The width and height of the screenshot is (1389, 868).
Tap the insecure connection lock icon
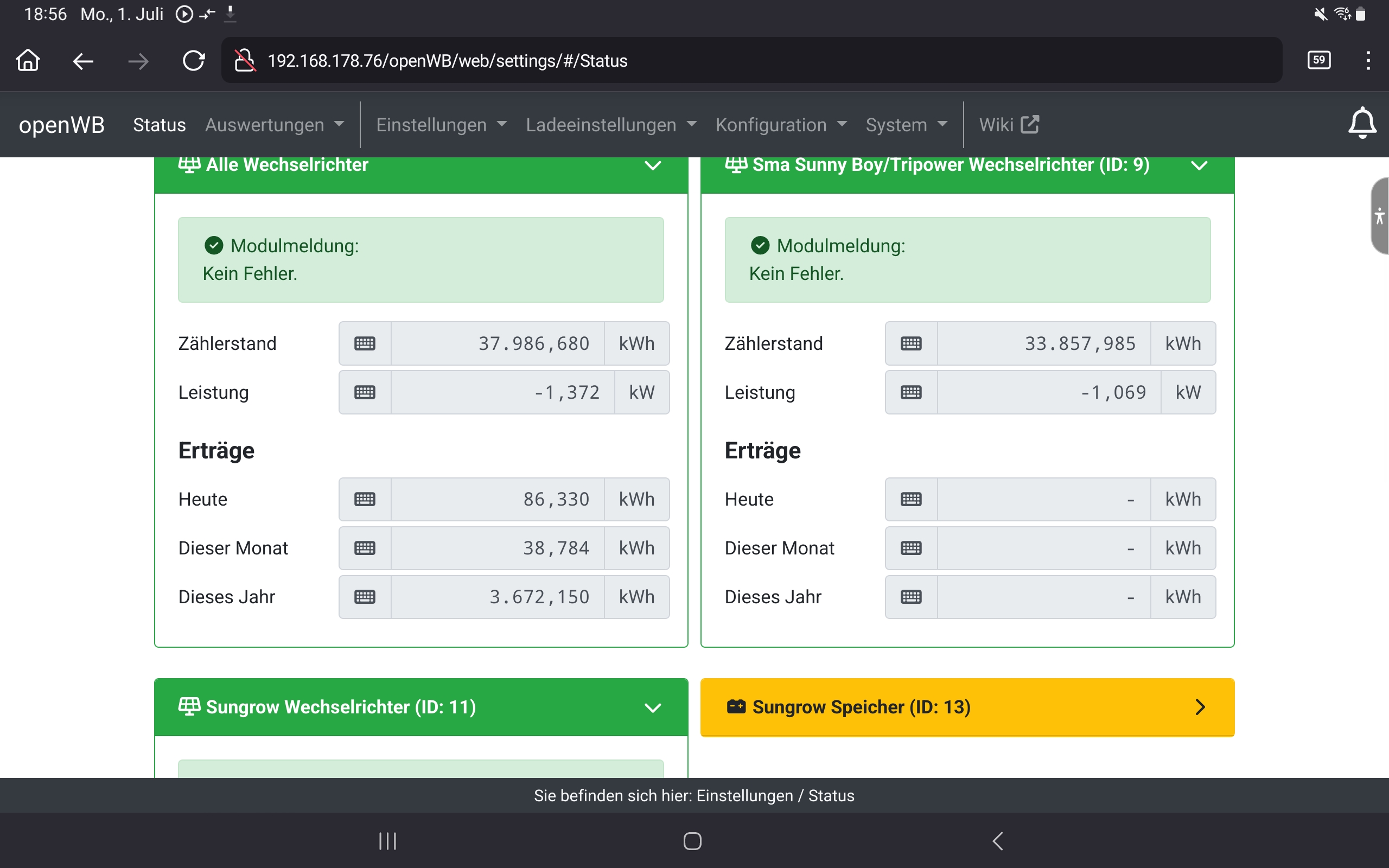click(245, 60)
